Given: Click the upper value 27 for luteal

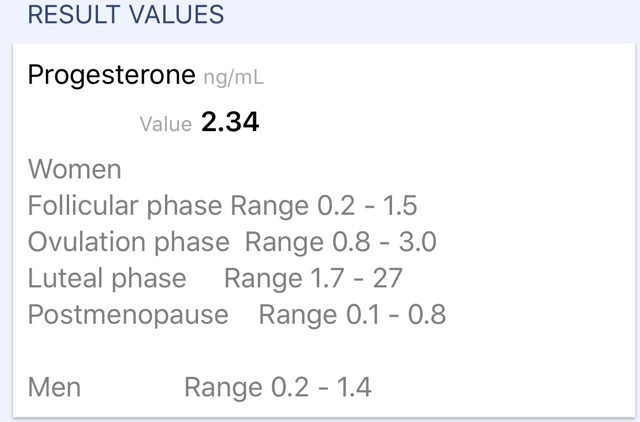Looking at the screenshot, I should coord(388,278).
